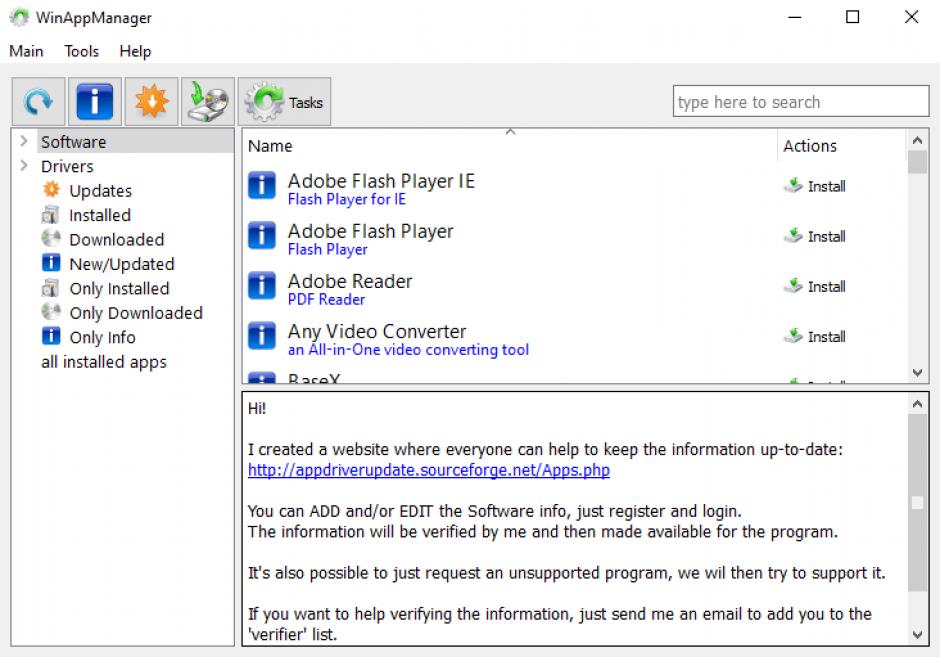
Task: Select the Only Installed filter label
Action: pyautogui.click(x=120, y=289)
